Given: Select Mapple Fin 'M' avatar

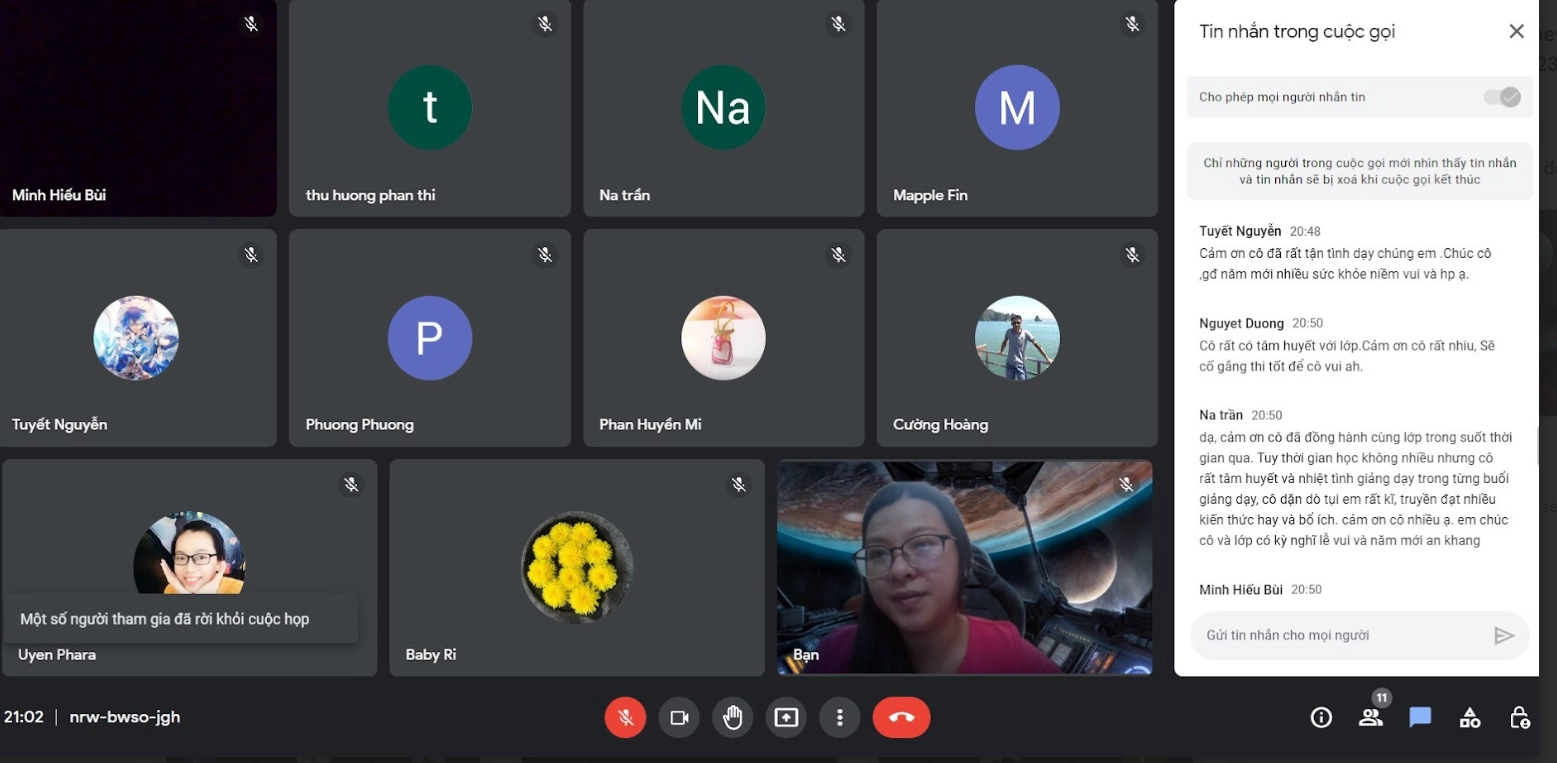Looking at the screenshot, I should 1017,107.
